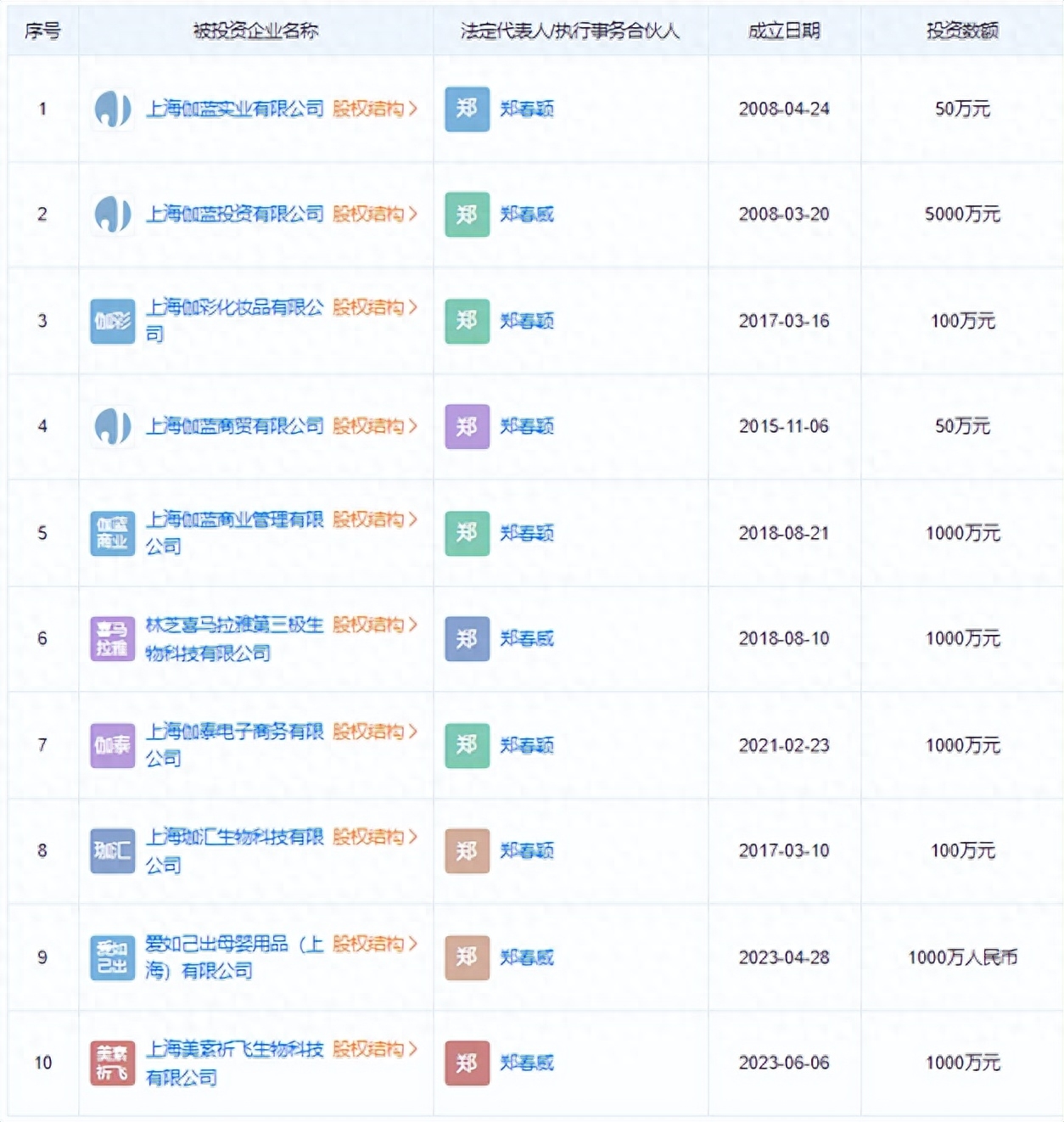Click the 伽彩 company logo icon
Viewport: 1064px width, 1122px height.
(112, 321)
